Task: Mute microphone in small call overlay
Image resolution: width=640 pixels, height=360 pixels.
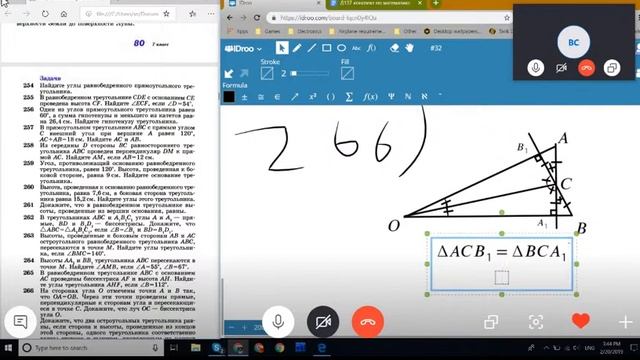Action: coord(536,68)
